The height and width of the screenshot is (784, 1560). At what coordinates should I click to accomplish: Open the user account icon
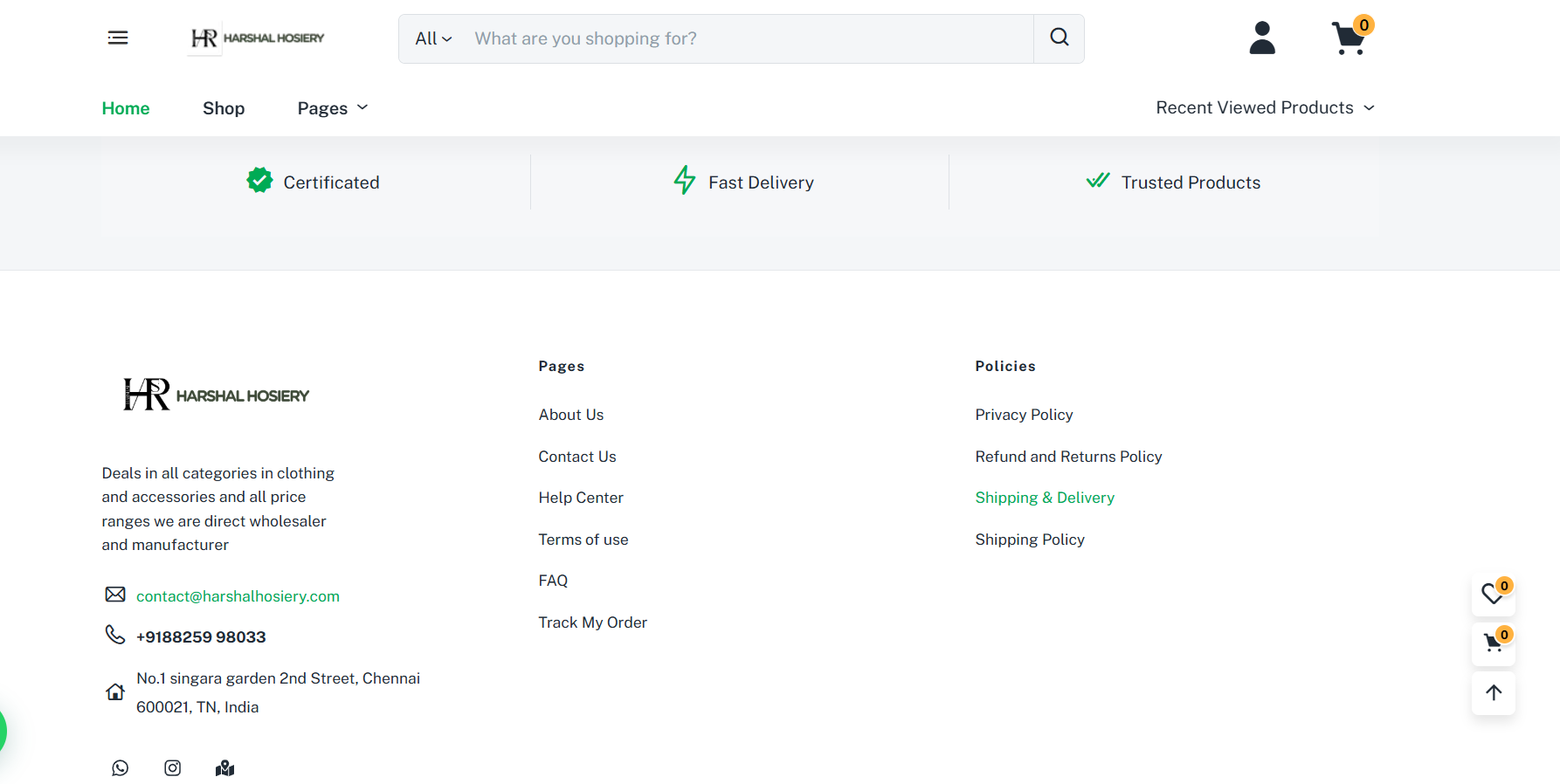1261,38
